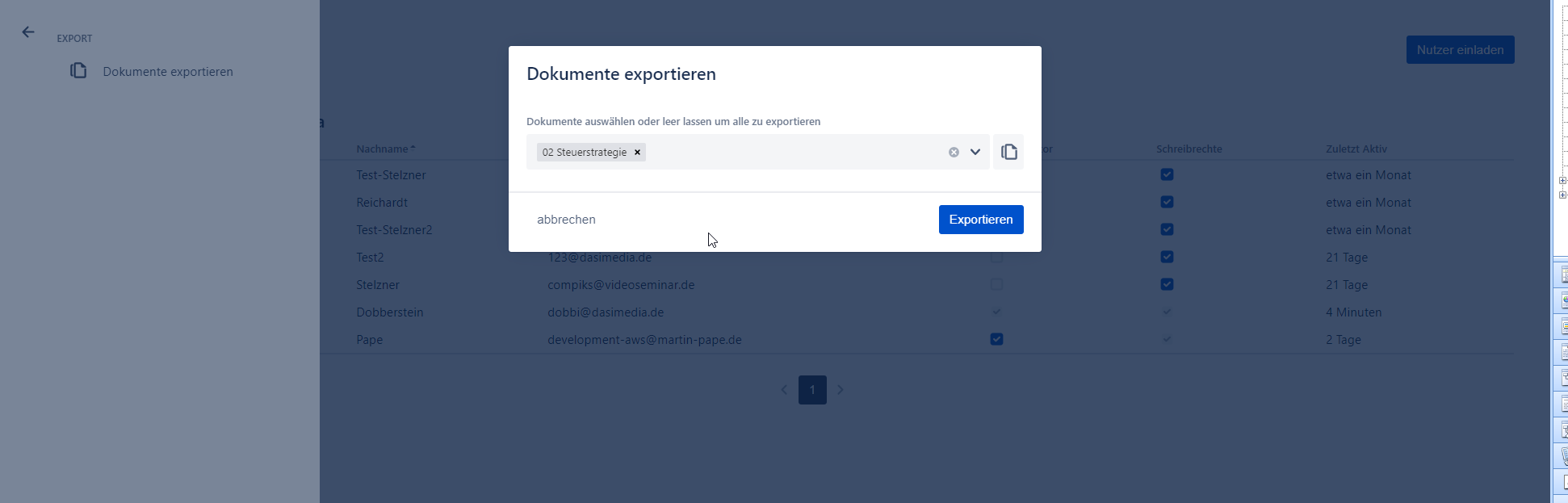Click the name Reichardt in table
The width and height of the screenshot is (1568, 503).
tap(382, 203)
